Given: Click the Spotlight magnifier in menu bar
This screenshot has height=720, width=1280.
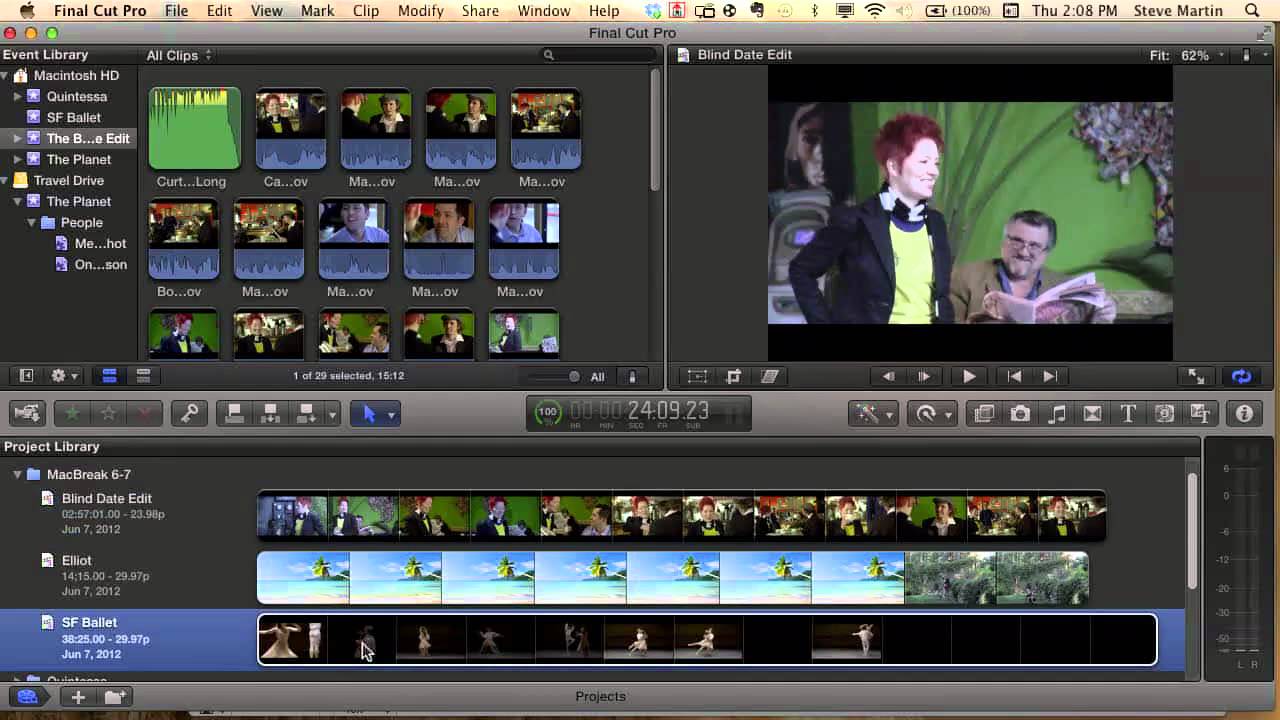Looking at the screenshot, I should tap(1252, 11).
